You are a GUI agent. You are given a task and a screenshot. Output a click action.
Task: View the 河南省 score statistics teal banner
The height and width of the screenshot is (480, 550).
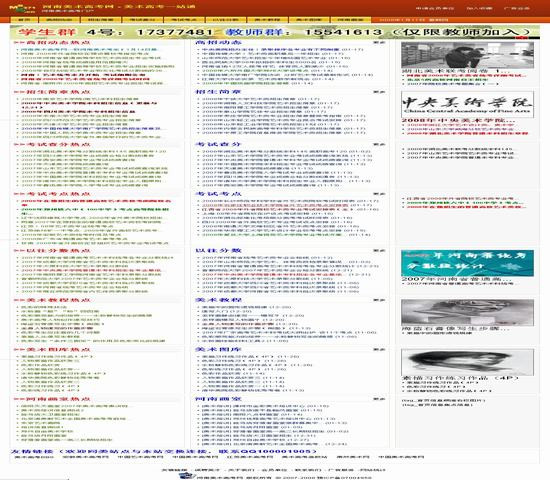tap(468, 263)
